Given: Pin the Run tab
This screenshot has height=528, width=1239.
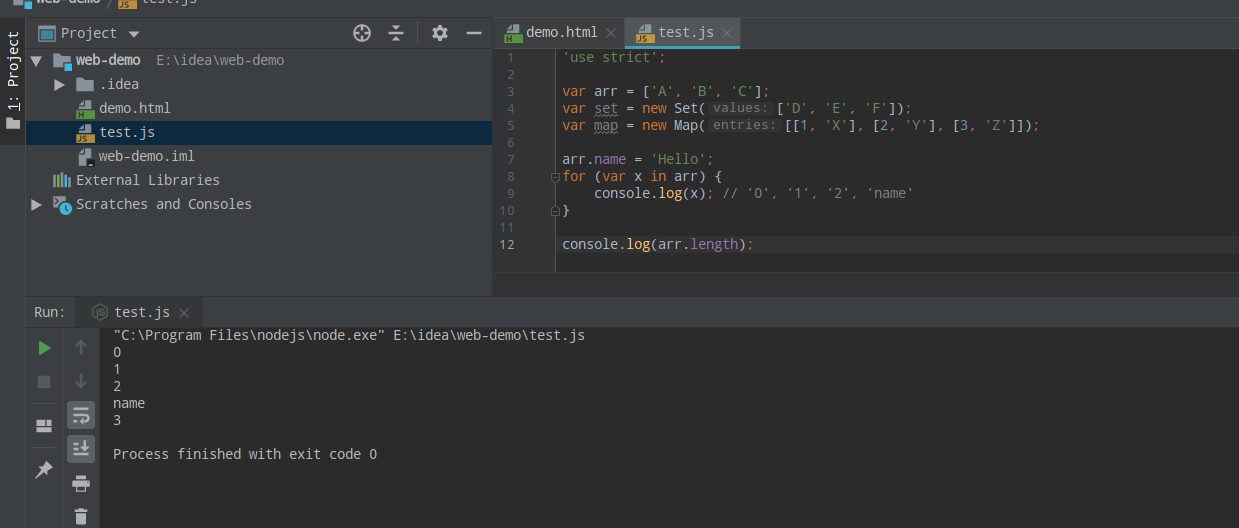Looking at the screenshot, I should click(x=44, y=469).
